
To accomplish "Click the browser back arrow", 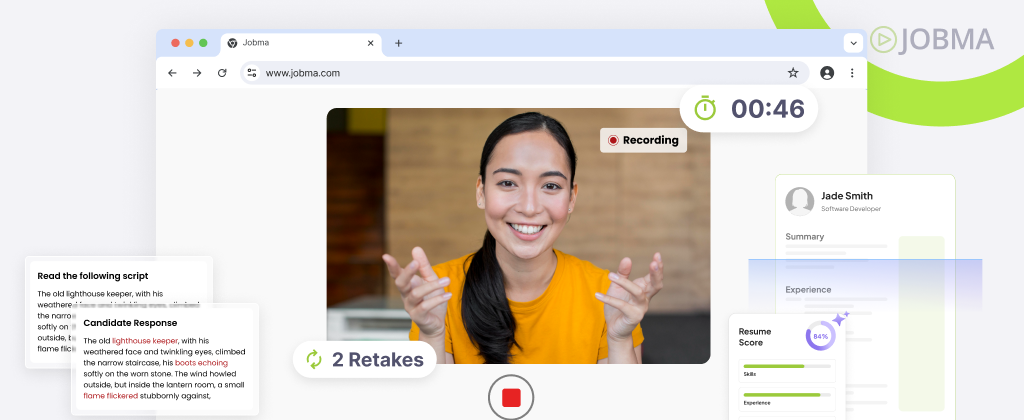I will (x=172, y=73).
